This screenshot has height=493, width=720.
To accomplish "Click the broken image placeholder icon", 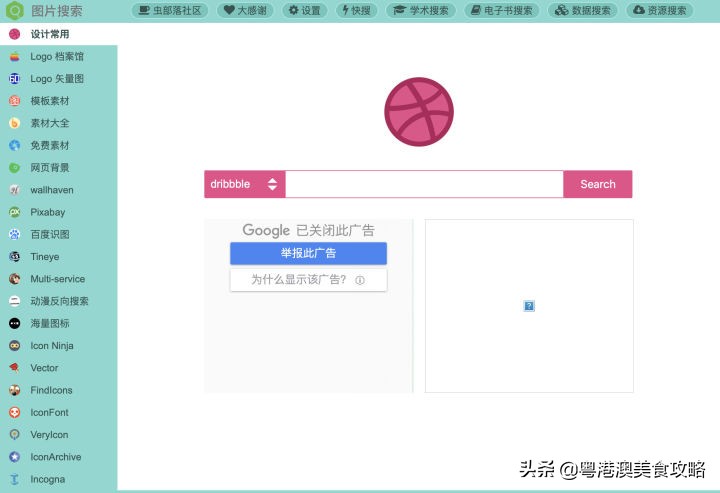I will click(x=529, y=306).
